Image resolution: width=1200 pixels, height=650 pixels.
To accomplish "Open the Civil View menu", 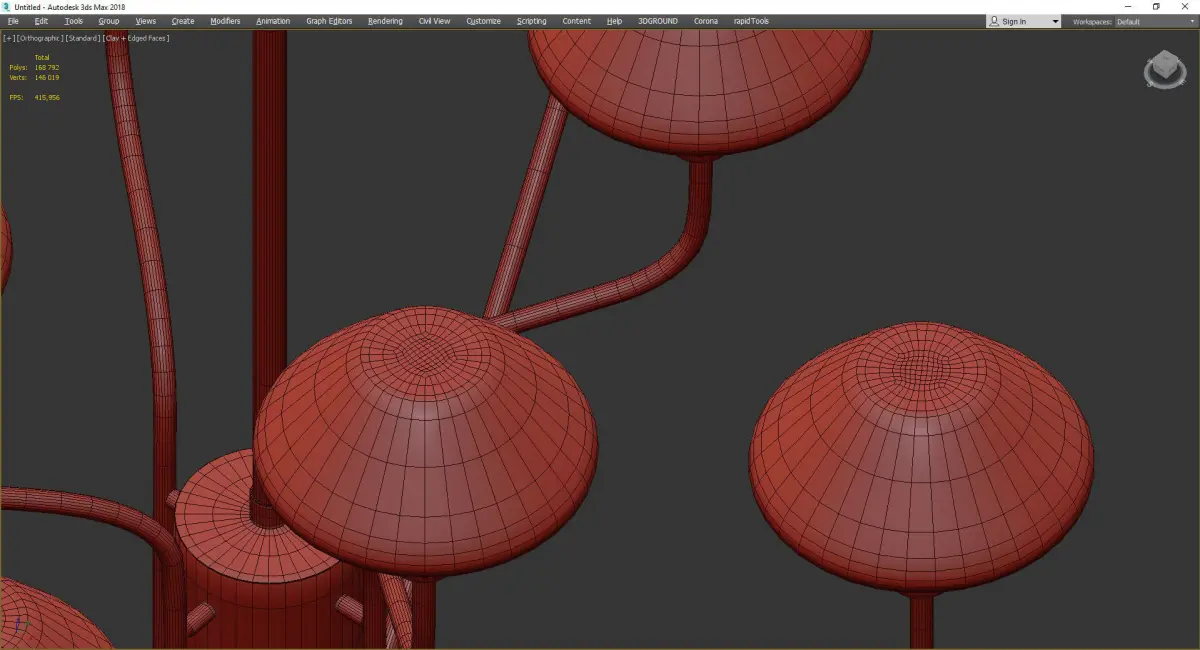I will pyautogui.click(x=434, y=21).
